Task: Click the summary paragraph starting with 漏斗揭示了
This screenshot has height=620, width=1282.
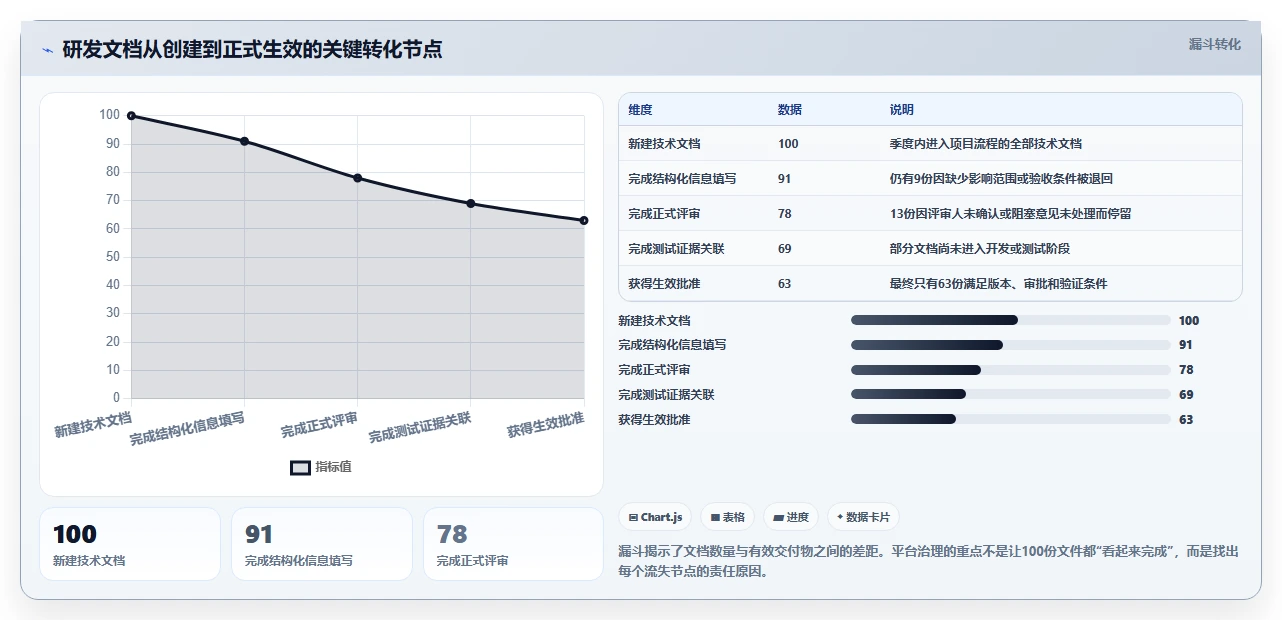Action: click(930, 561)
